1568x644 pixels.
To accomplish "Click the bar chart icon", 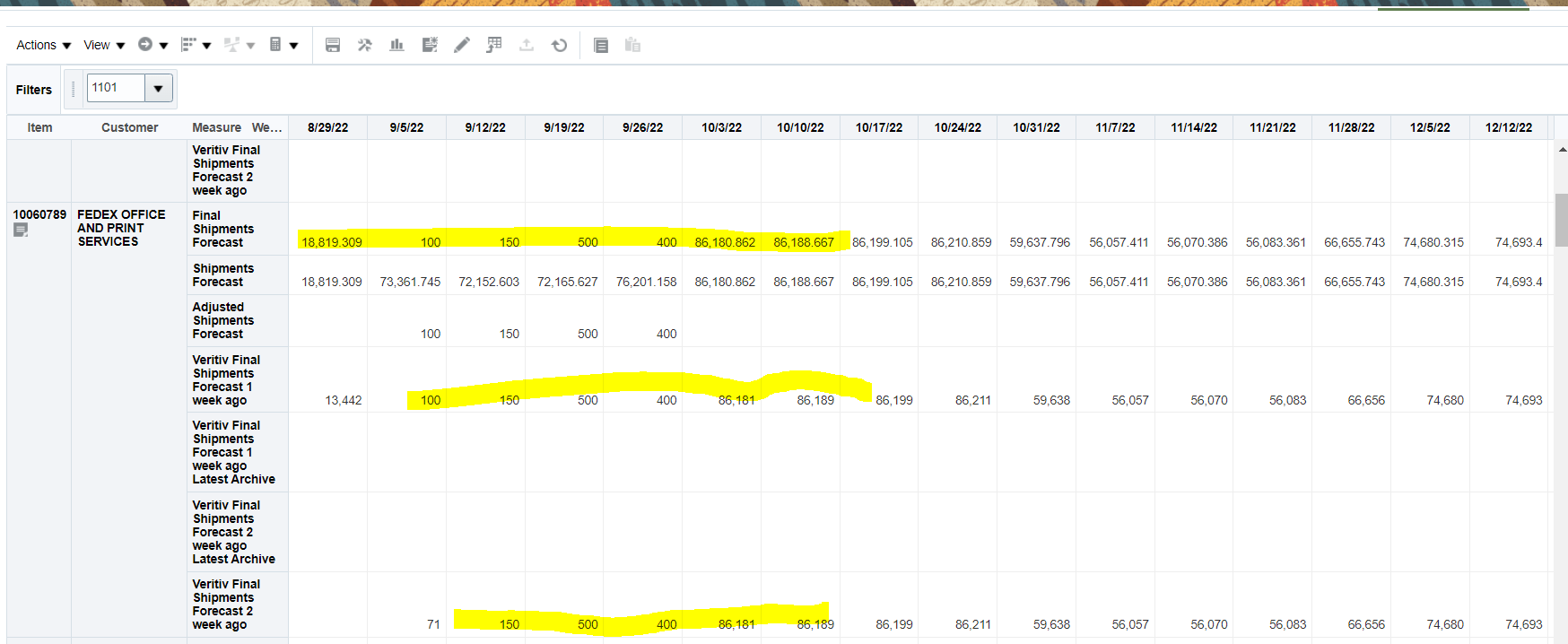I will tap(396, 45).
